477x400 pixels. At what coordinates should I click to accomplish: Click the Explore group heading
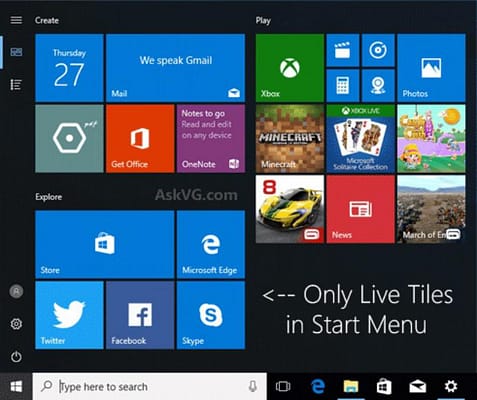pyautogui.click(x=49, y=197)
